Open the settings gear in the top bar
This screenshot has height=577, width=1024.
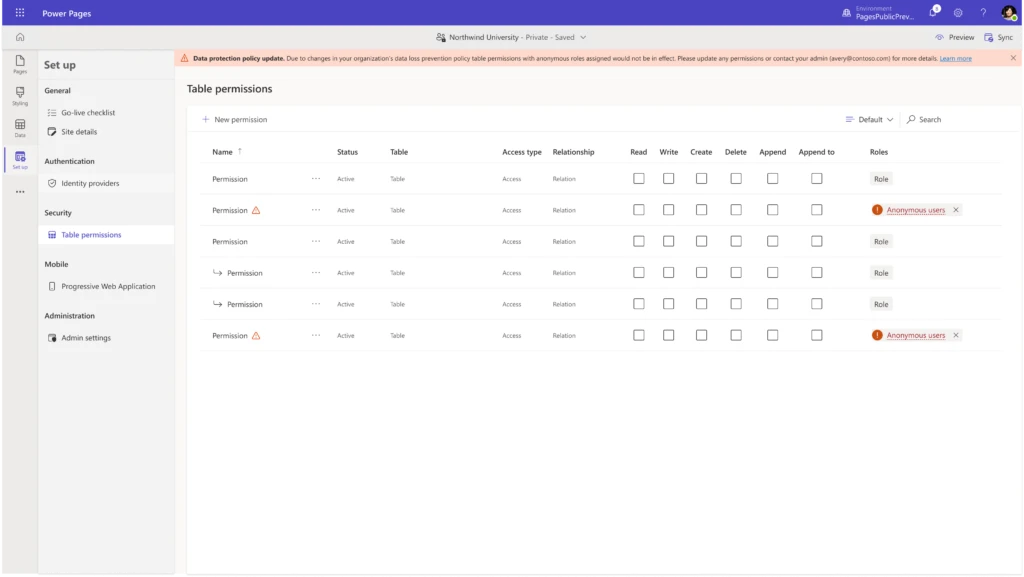point(957,13)
